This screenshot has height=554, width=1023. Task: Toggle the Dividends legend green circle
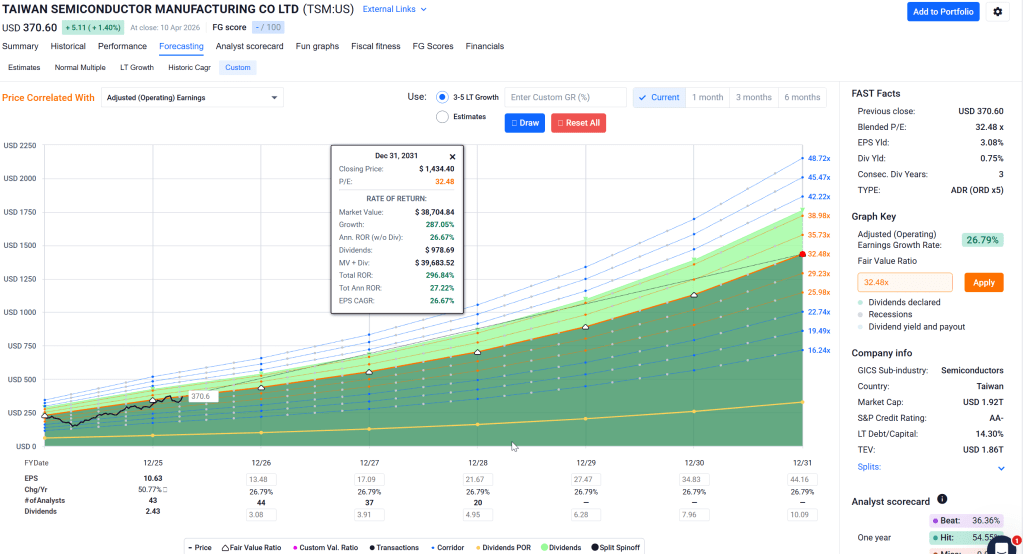[x=548, y=547]
